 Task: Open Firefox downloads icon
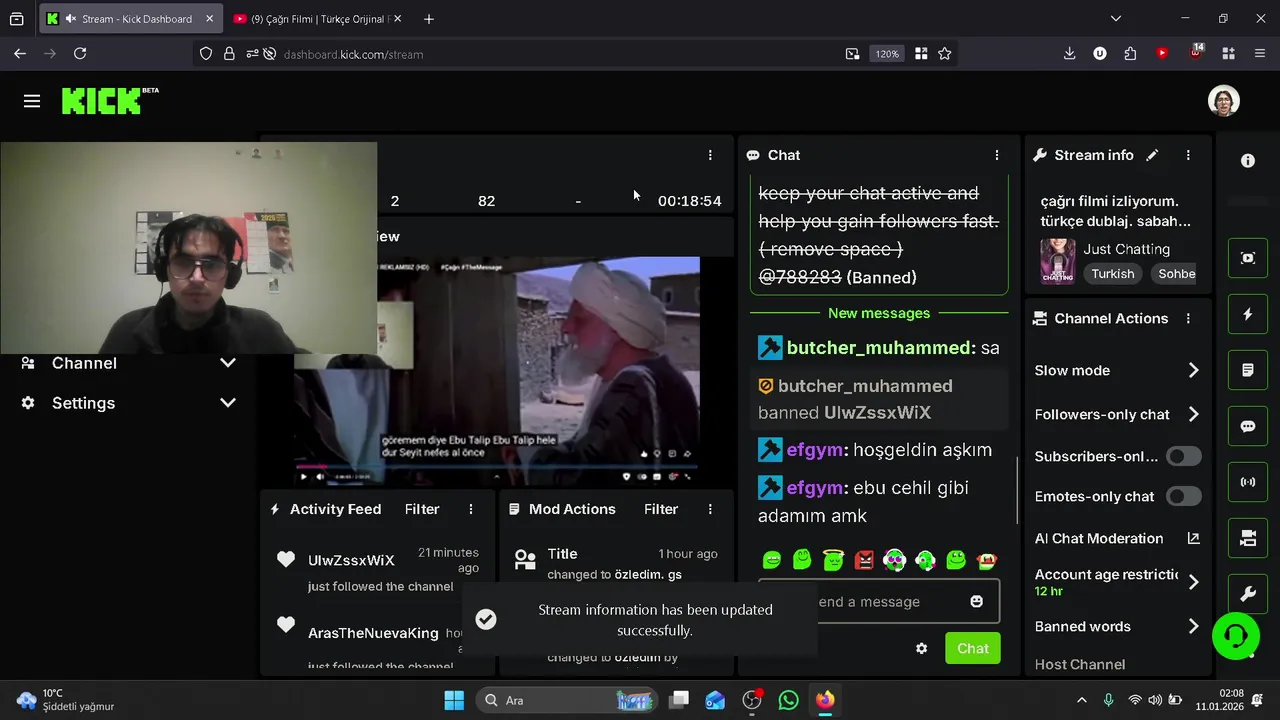tap(1069, 54)
